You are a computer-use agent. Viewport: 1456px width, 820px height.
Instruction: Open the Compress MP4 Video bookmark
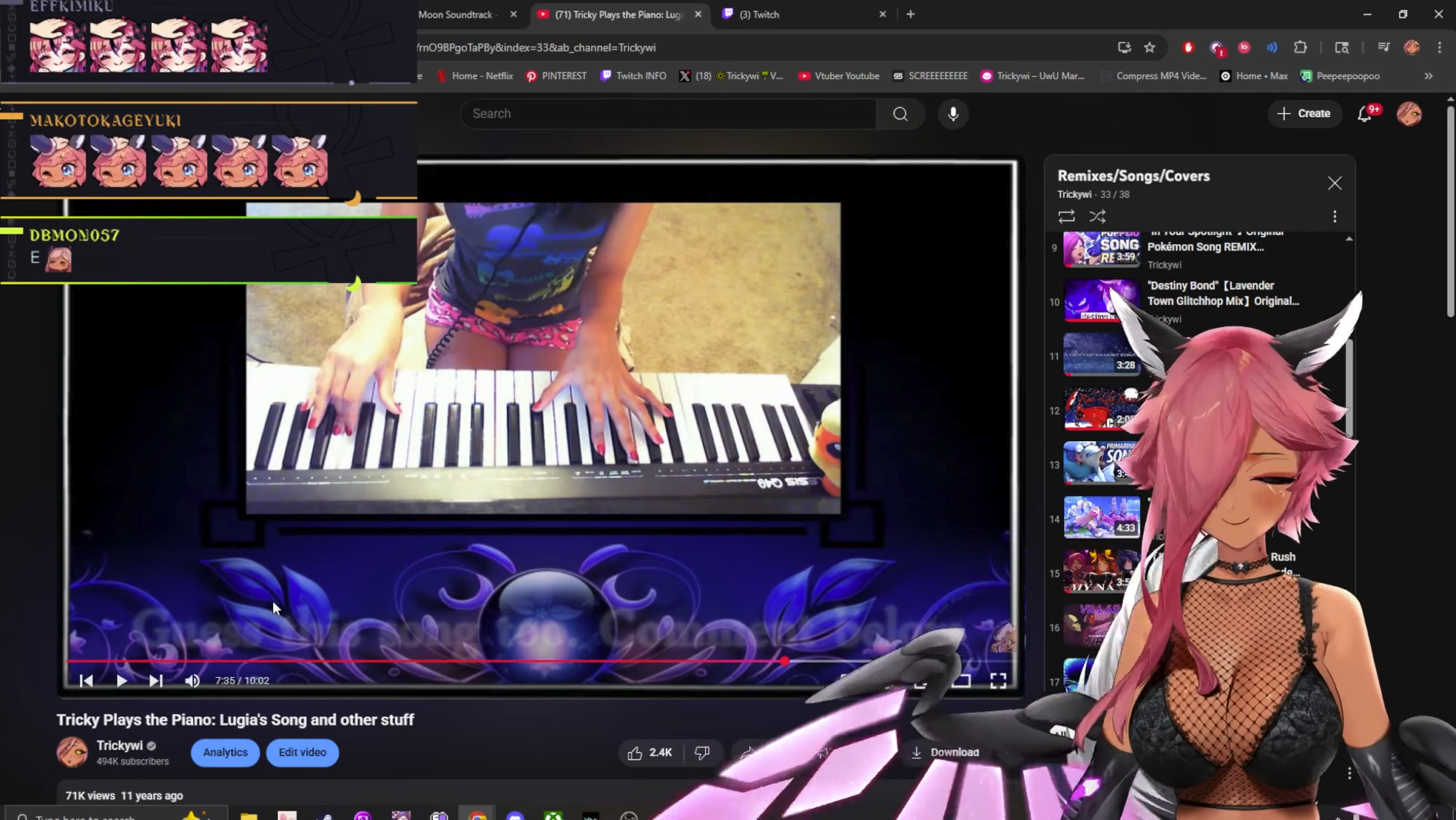[x=1155, y=76]
